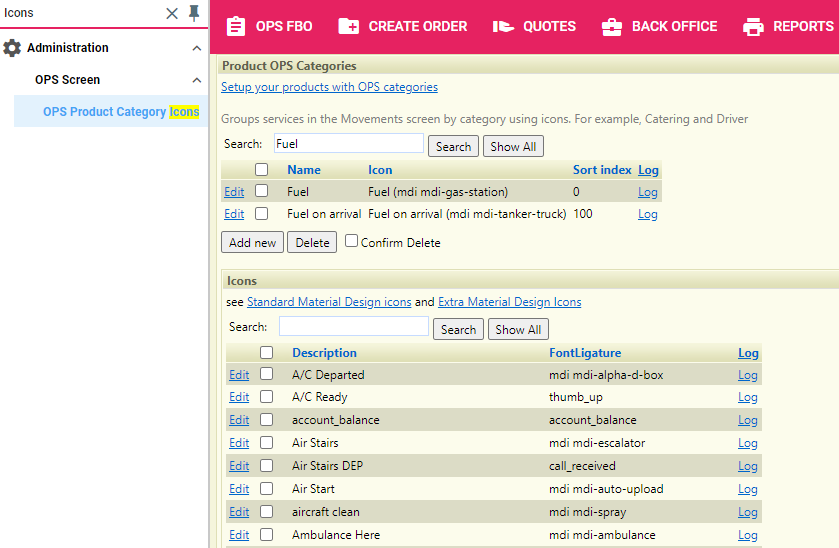Tick the checkbox for Fuel on arrival row

262,214
